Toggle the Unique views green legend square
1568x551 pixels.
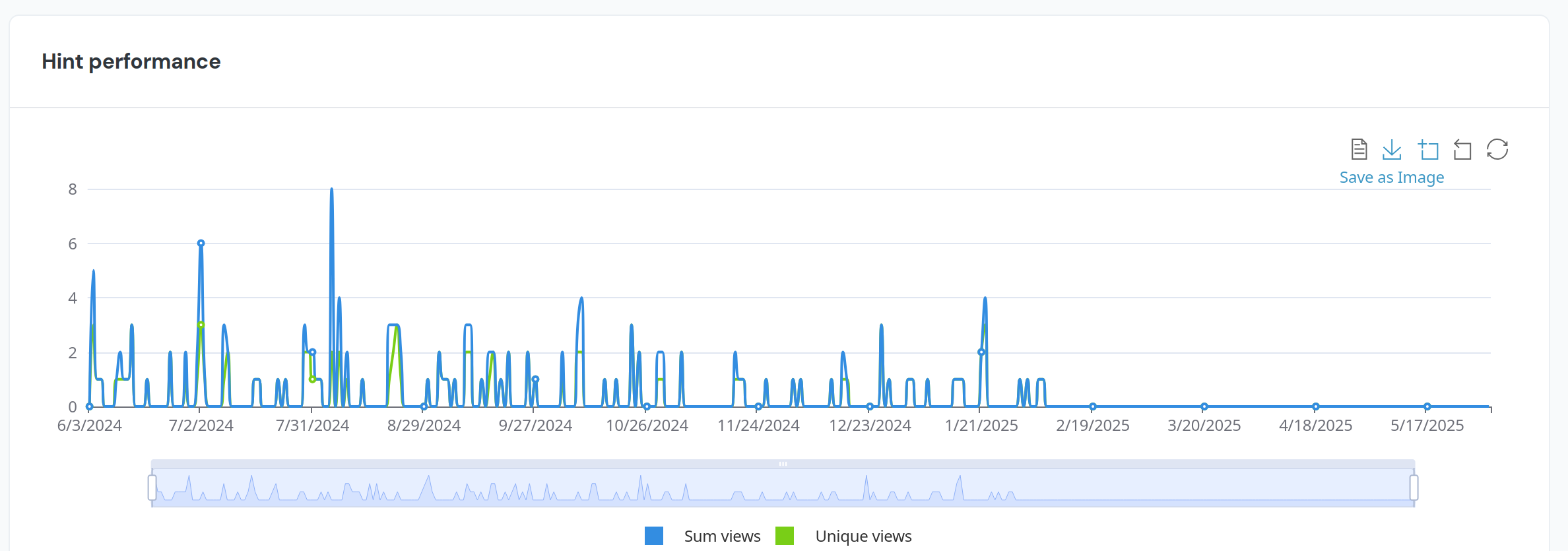click(x=785, y=536)
